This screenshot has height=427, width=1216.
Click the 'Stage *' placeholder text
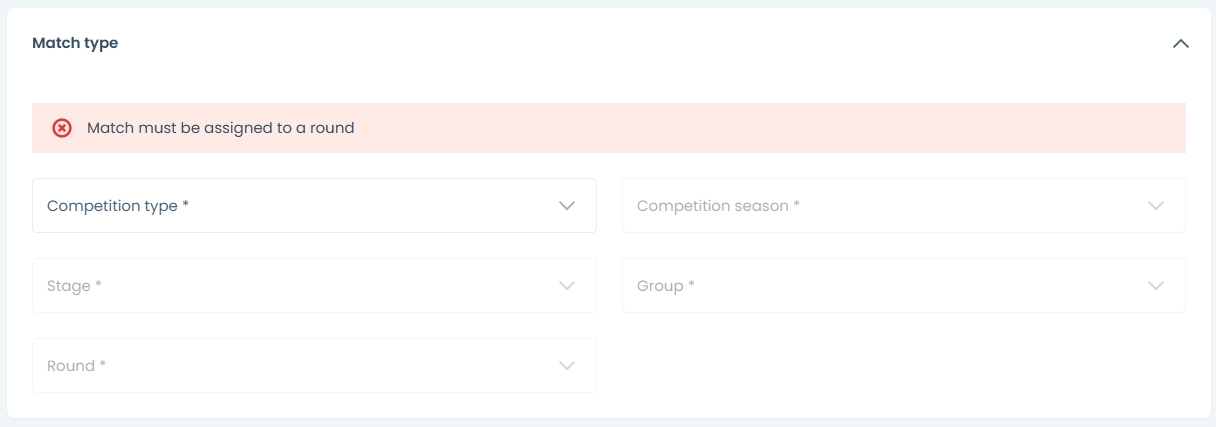coord(75,286)
